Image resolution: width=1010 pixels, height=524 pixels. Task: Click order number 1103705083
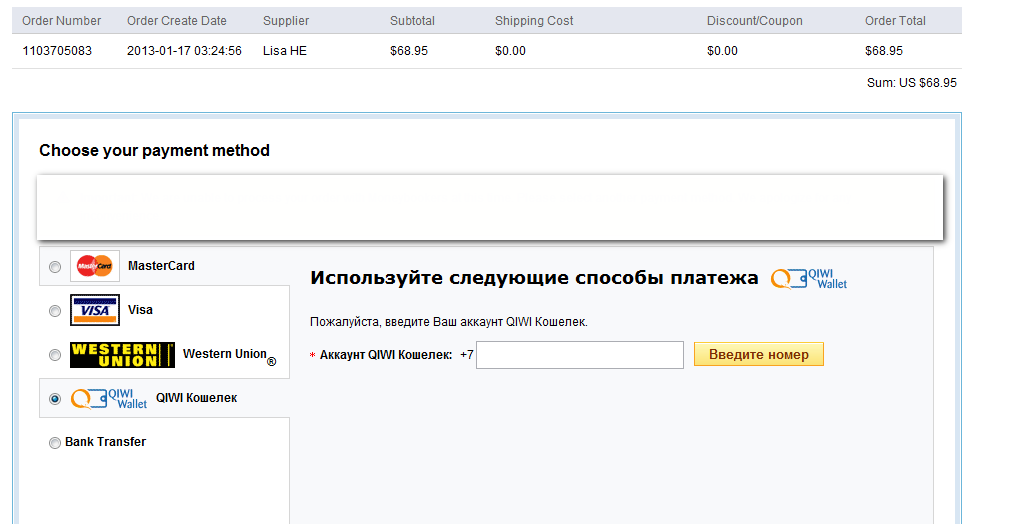tap(57, 51)
